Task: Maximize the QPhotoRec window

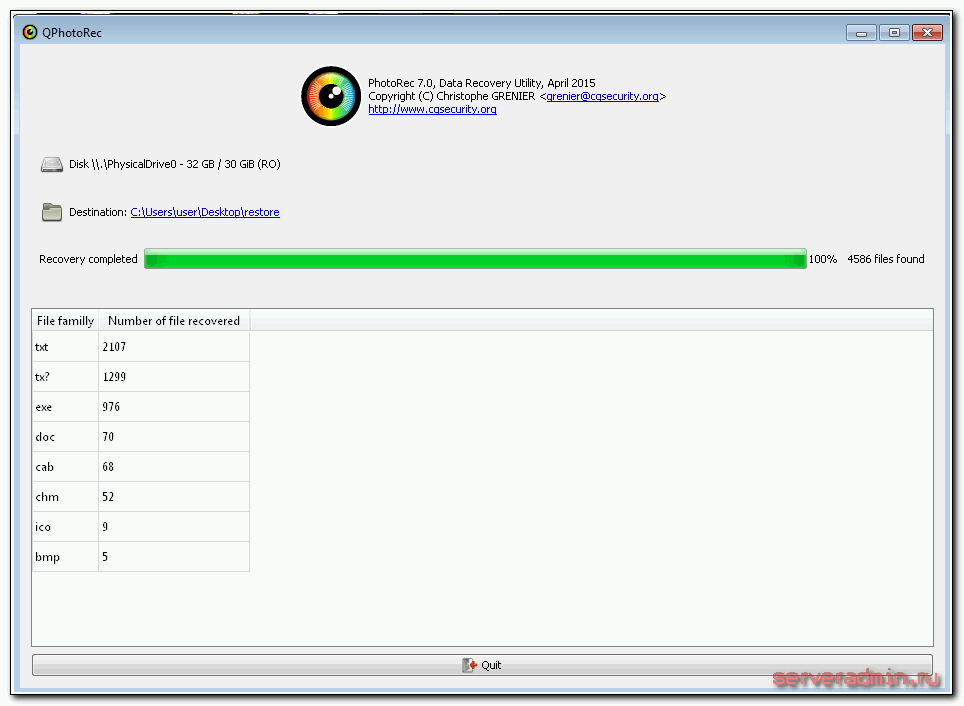Action: (894, 33)
